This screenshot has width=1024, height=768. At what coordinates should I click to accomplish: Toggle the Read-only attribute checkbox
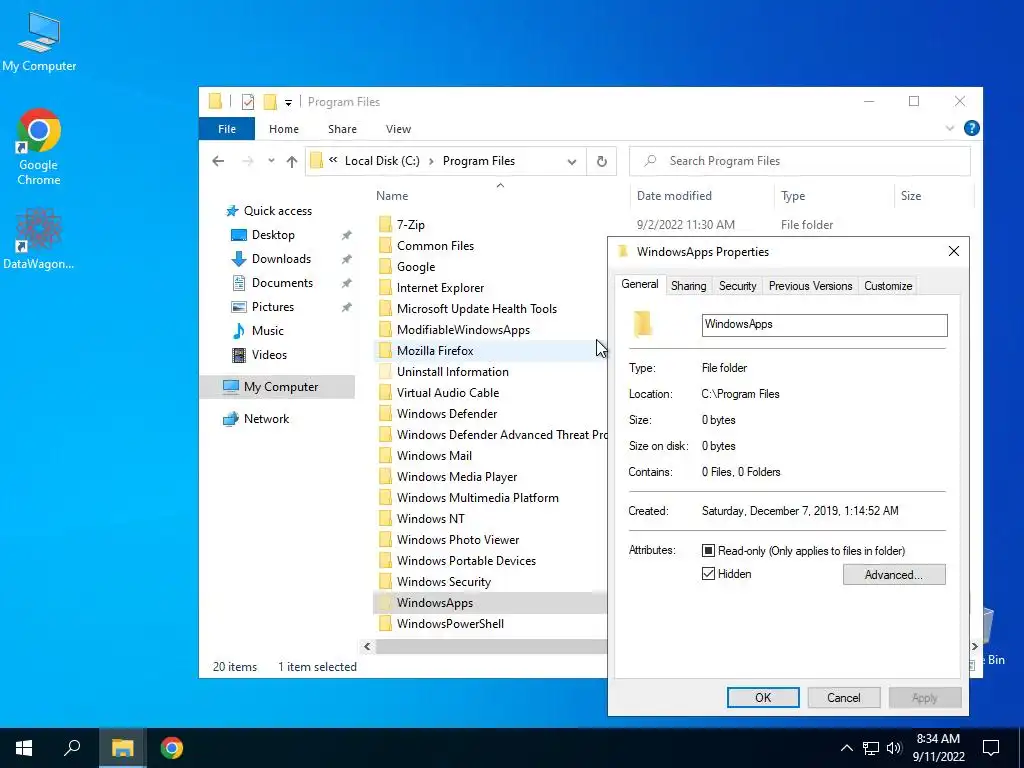point(708,551)
